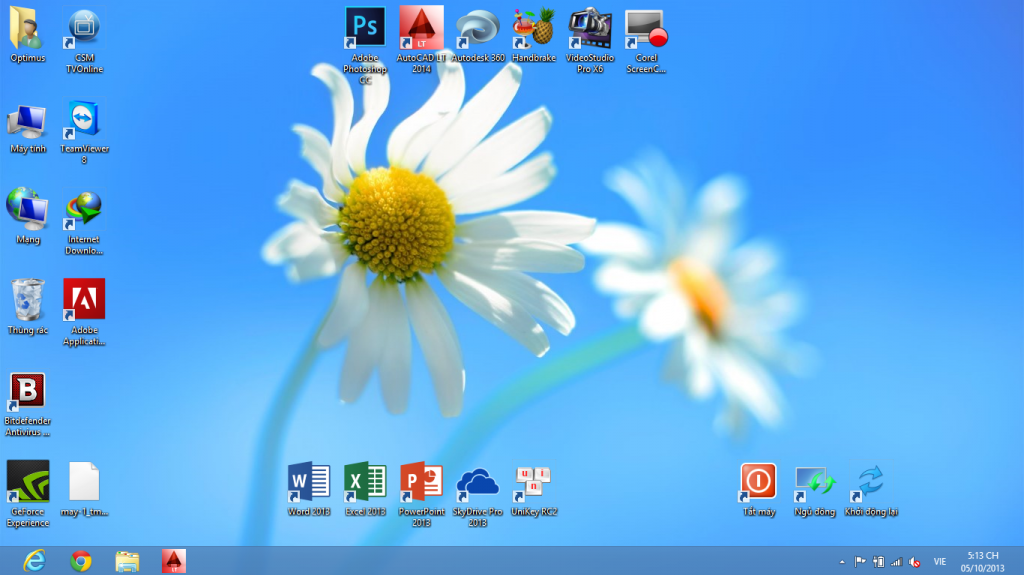The height and width of the screenshot is (575, 1024).
Task: Click the TeamViewer 8 desktop icon
Action: 84,121
